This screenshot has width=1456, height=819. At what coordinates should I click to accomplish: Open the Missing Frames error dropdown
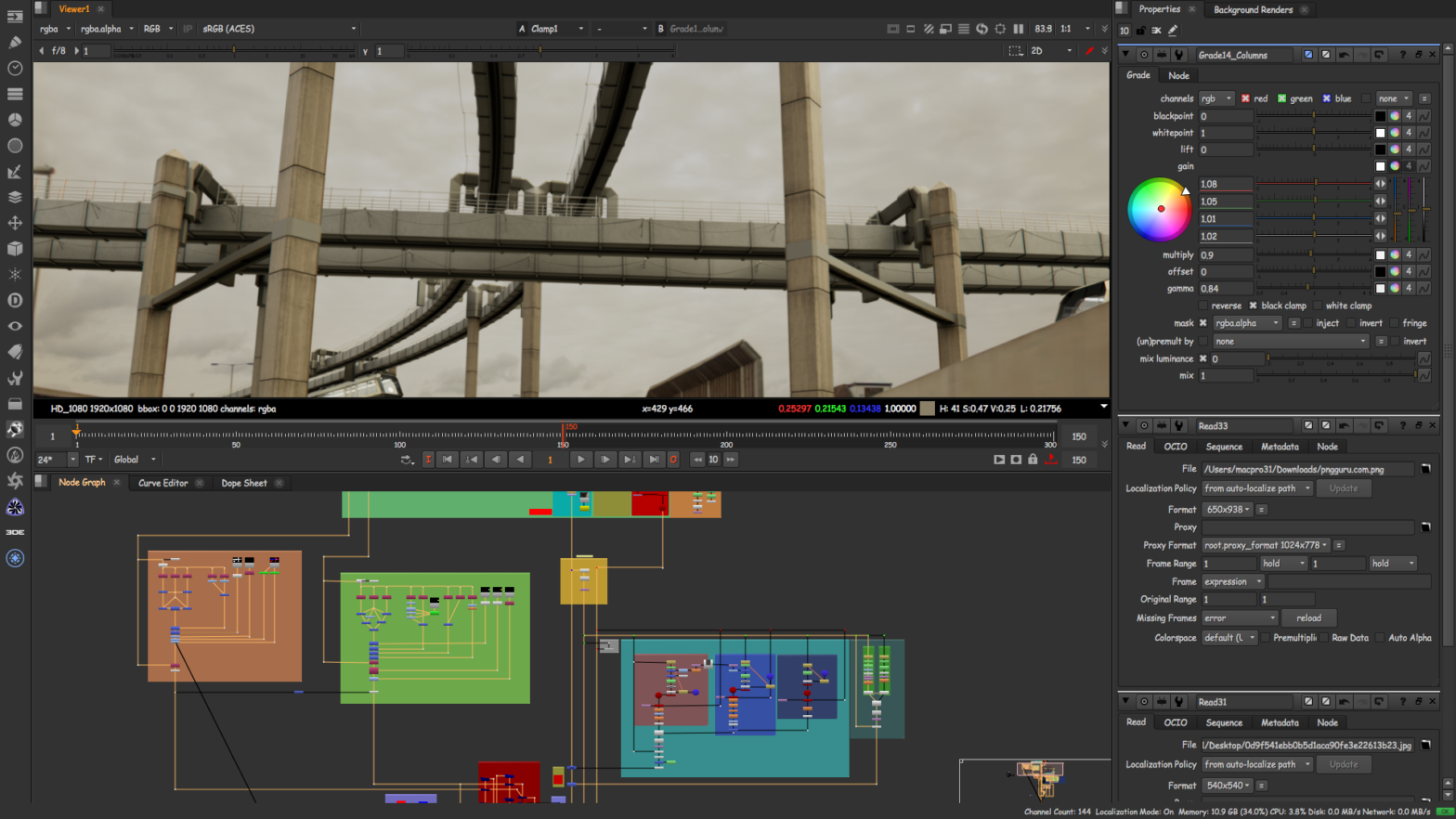coord(1239,618)
